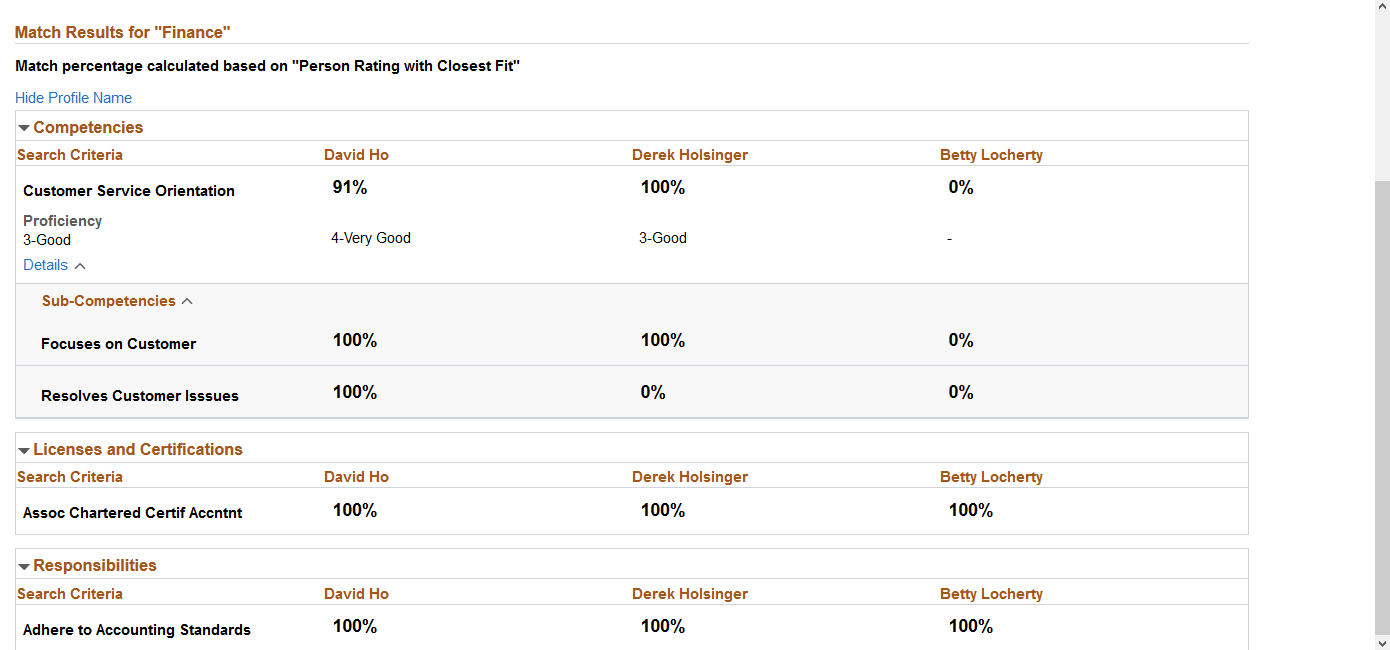The width and height of the screenshot is (1390, 650).
Task: Open Assoc Chartered Certif Accntnt certification
Action: [132, 512]
